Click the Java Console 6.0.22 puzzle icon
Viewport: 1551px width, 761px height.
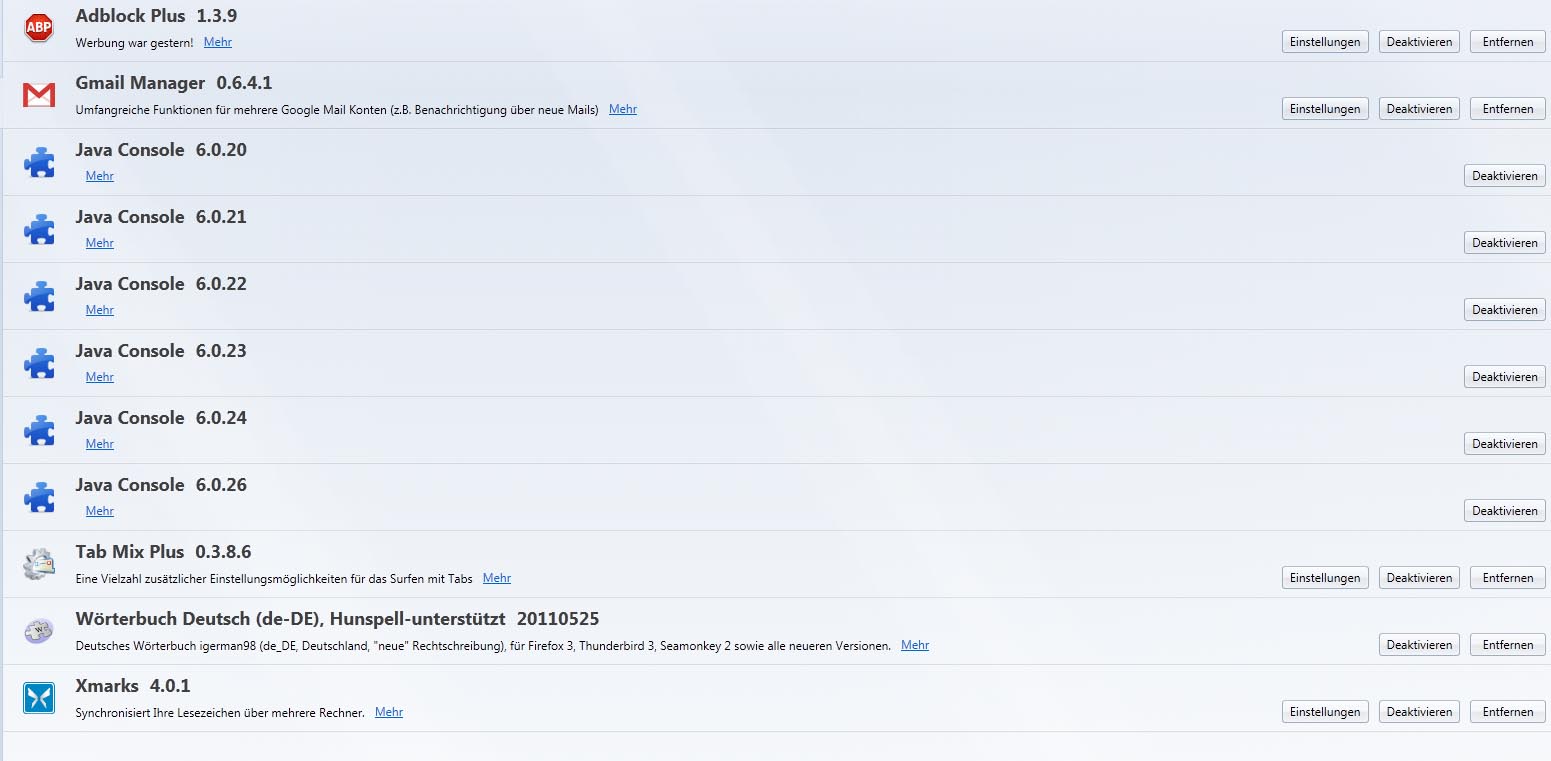click(39, 296)
